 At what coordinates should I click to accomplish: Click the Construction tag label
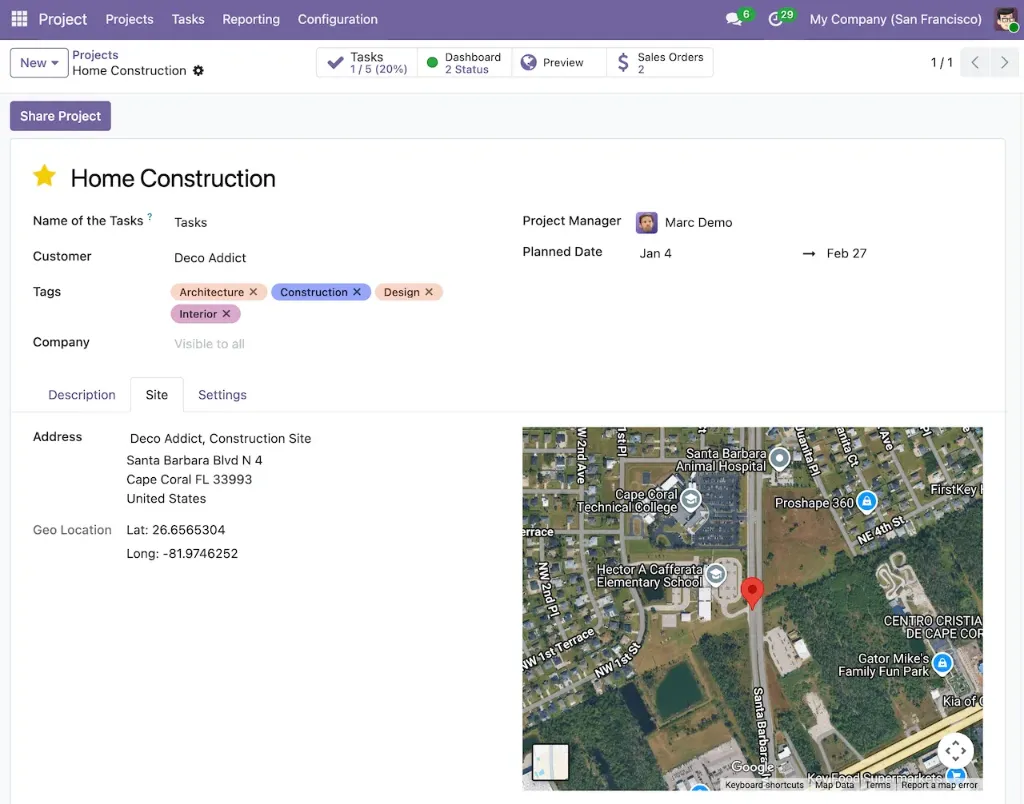pyautogui.click(x=313, y=292)
